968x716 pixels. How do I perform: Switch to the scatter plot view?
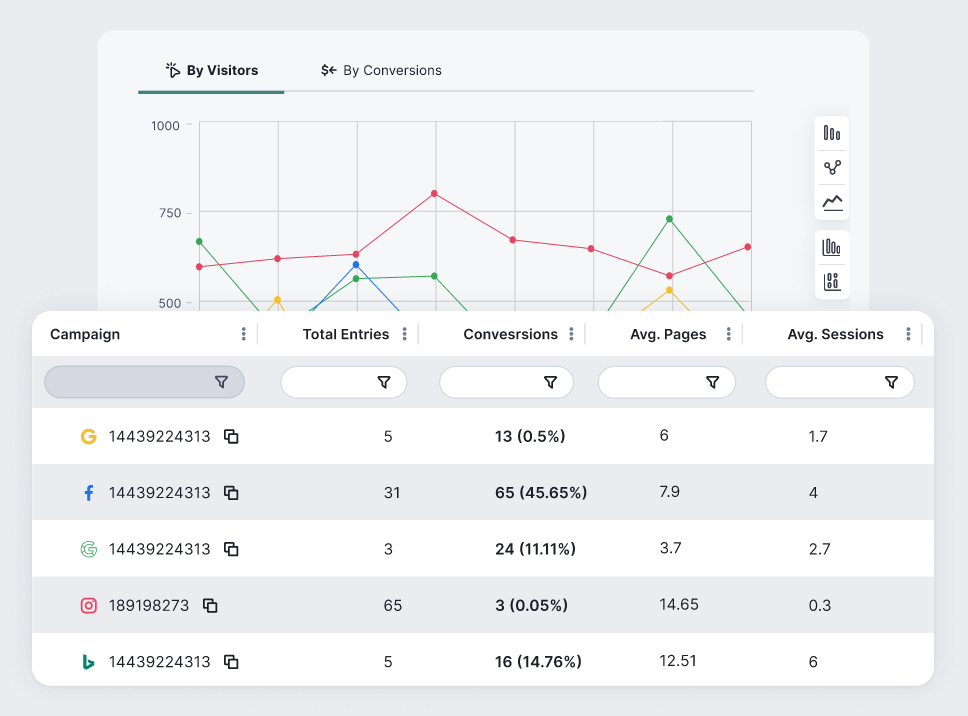click(831, 168)
